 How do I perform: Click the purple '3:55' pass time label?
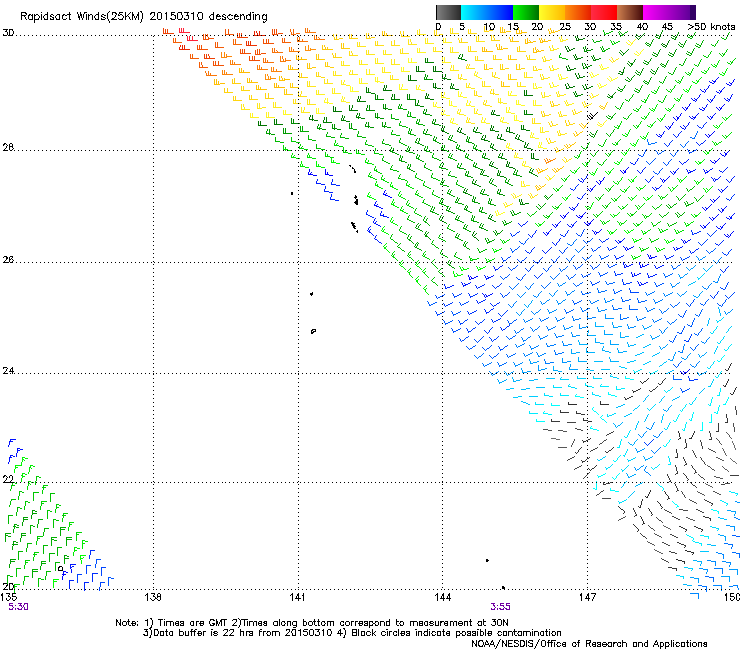[x=500, y=607]
